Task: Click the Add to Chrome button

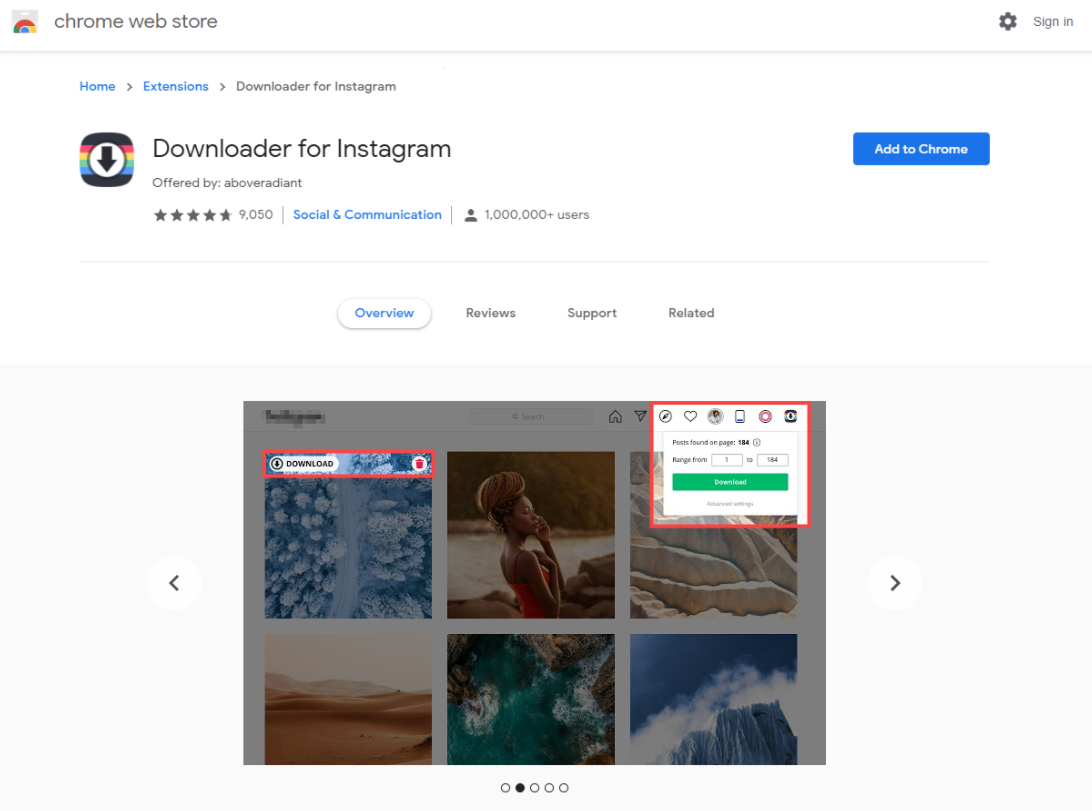Action: tap(921, 149)
